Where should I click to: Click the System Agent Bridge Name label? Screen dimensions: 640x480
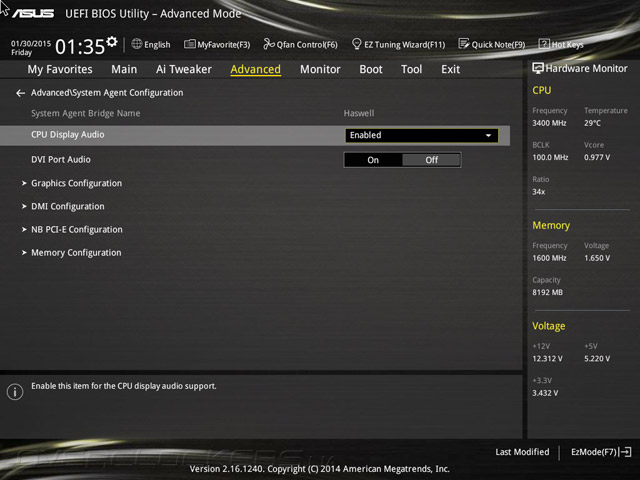point(86,113)
